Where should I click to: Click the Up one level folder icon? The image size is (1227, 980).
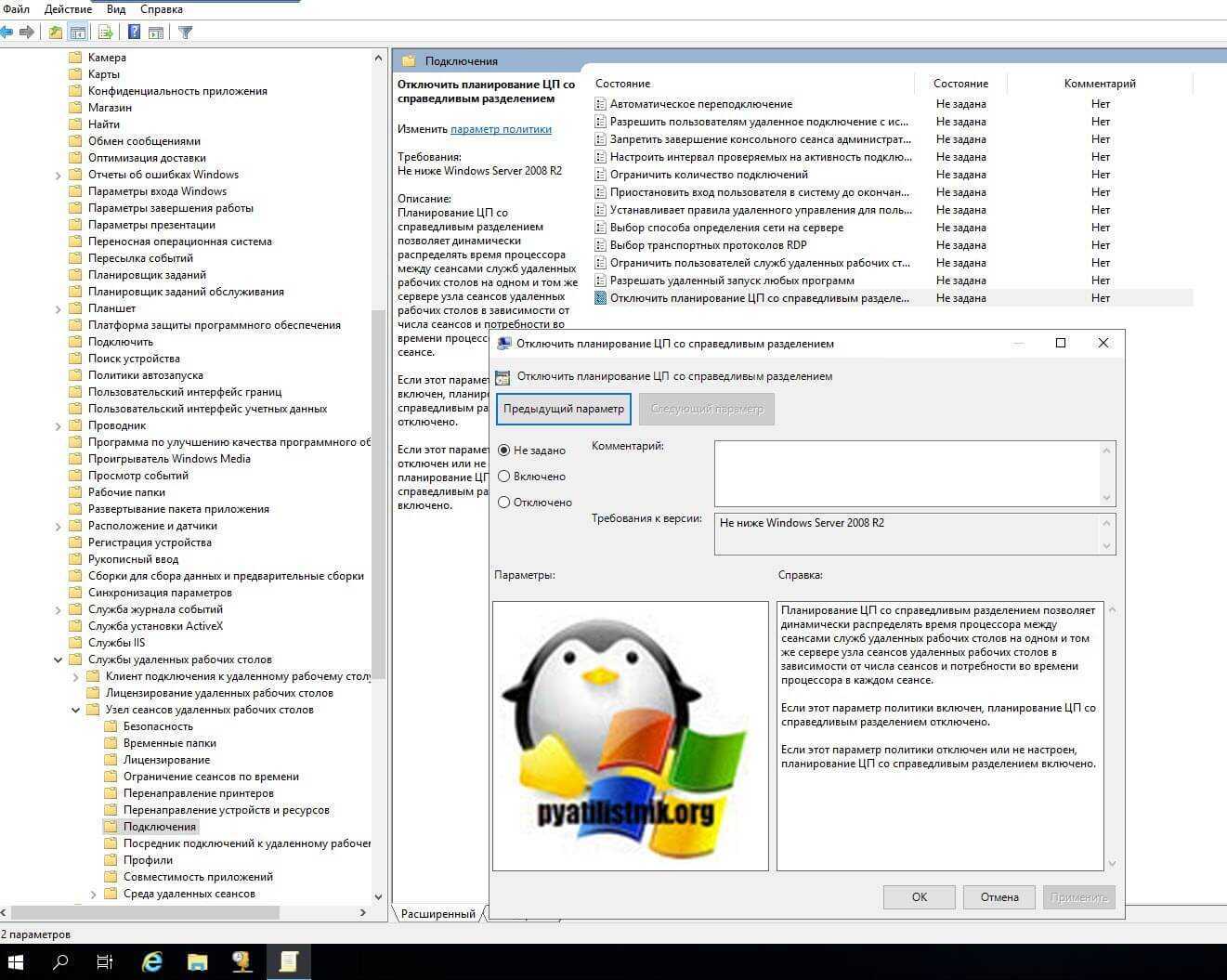coord(56,33)
